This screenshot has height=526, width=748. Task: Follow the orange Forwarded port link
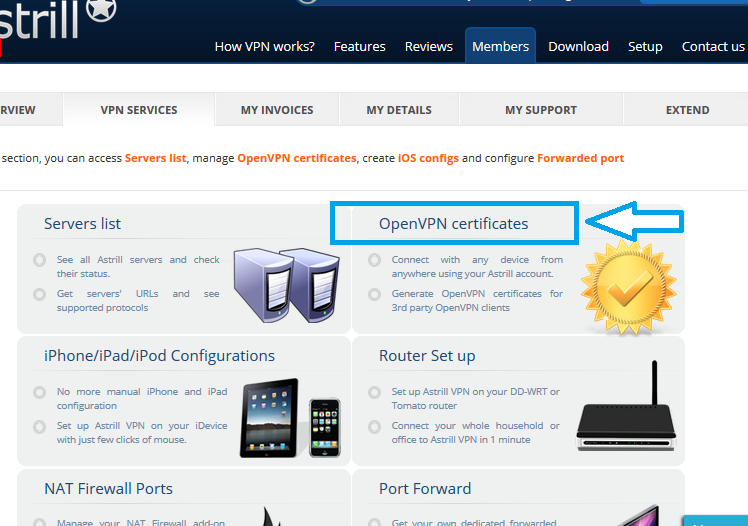pos(581,158)
